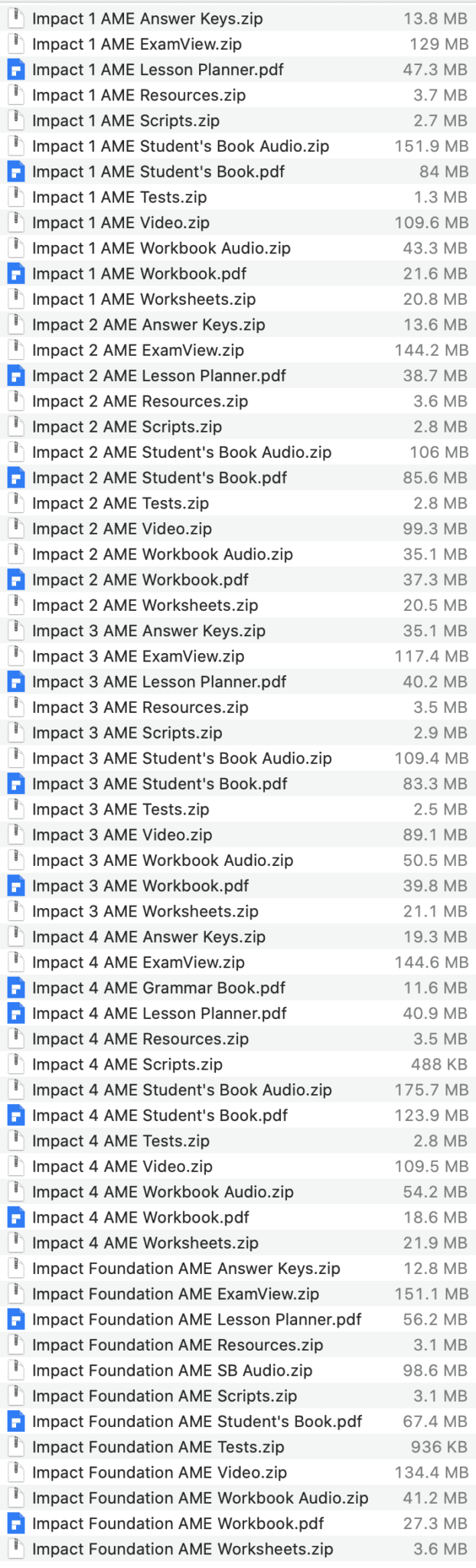Click the PDF icon for Impact Foundation AME Workbook
The image size is (476, 1568).
coord(15,1523)
